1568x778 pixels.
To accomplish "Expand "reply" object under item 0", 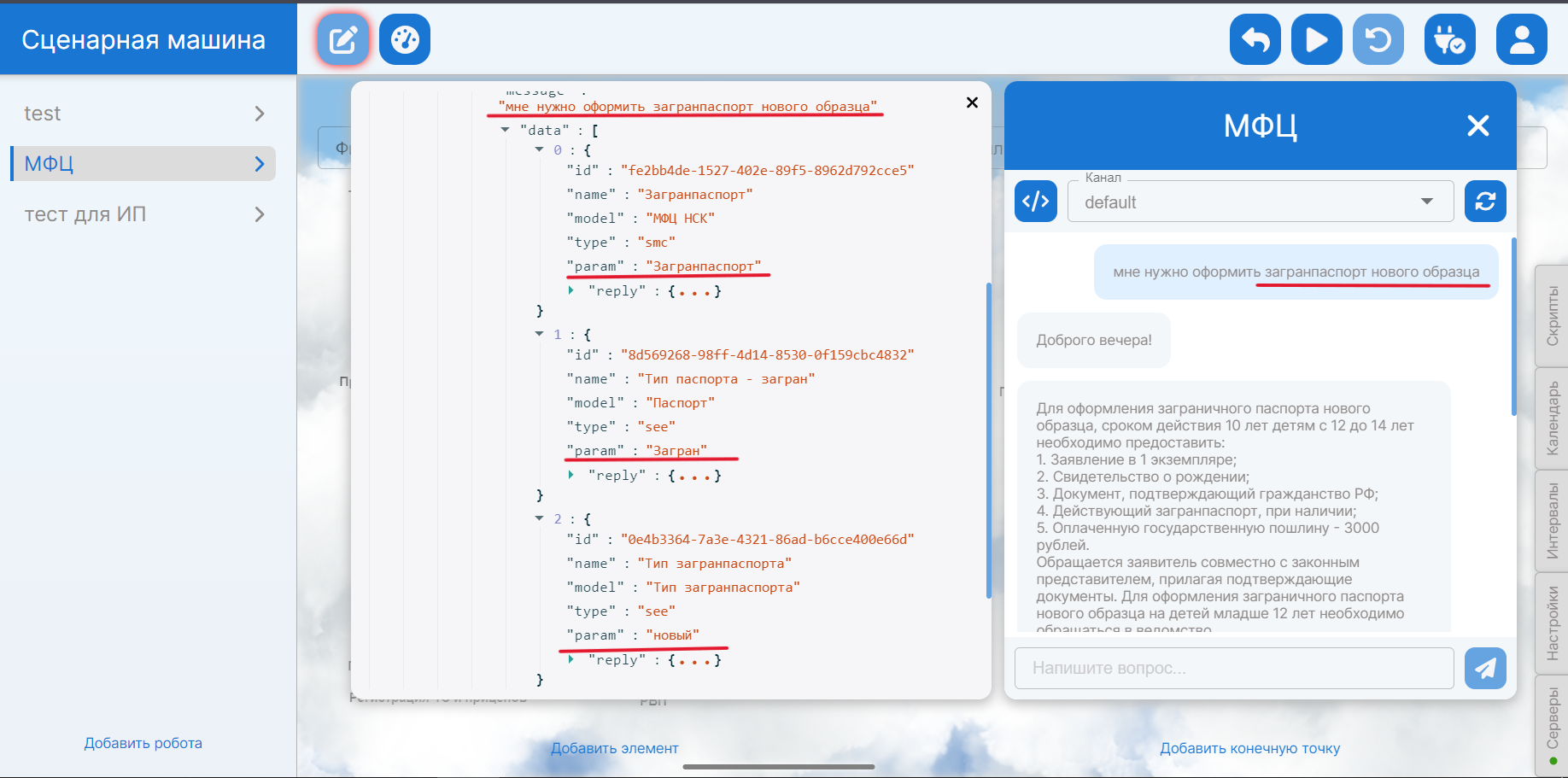I will click(x=571, y=291).
